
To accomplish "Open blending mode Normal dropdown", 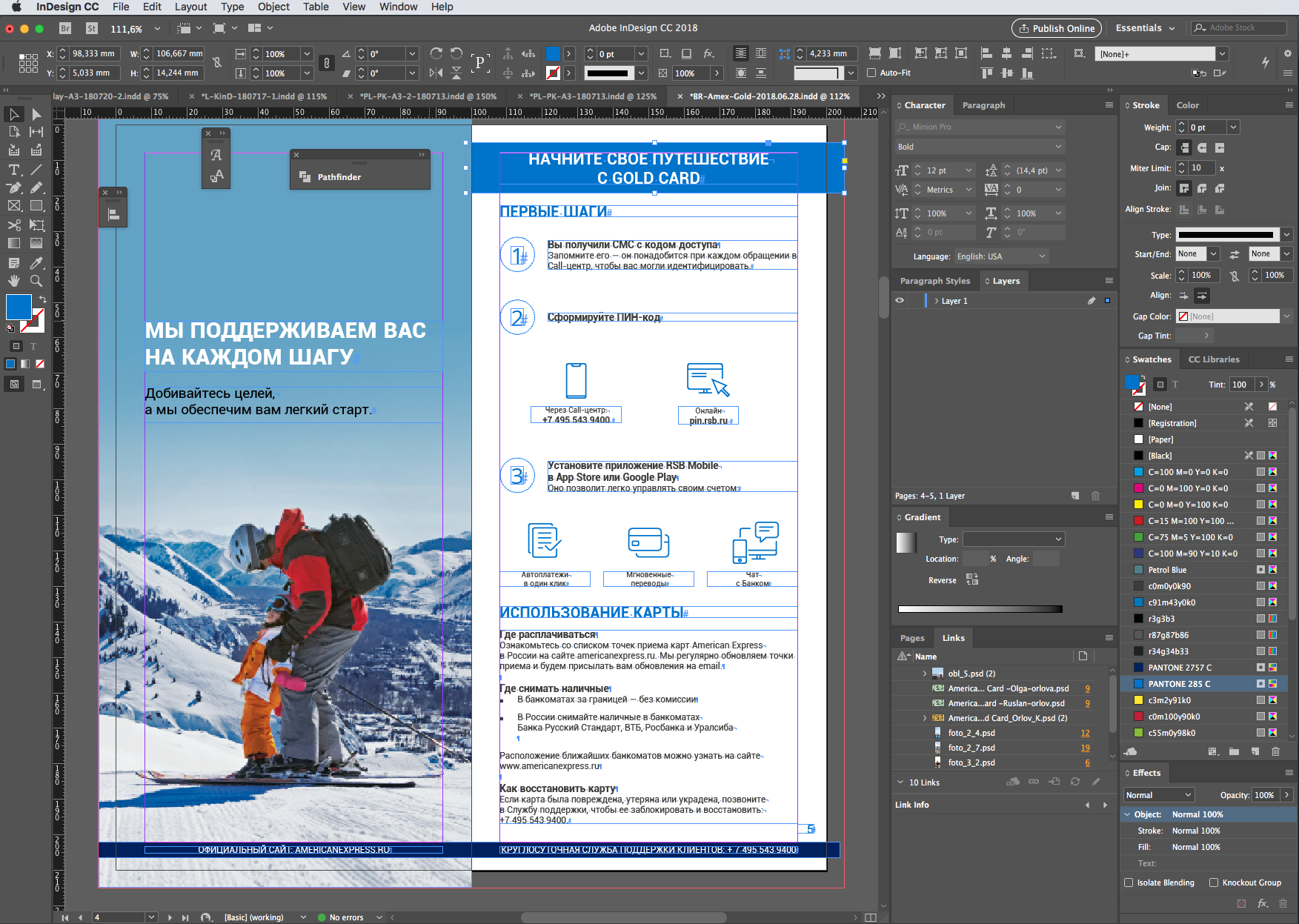I will tap(1158, 795).
